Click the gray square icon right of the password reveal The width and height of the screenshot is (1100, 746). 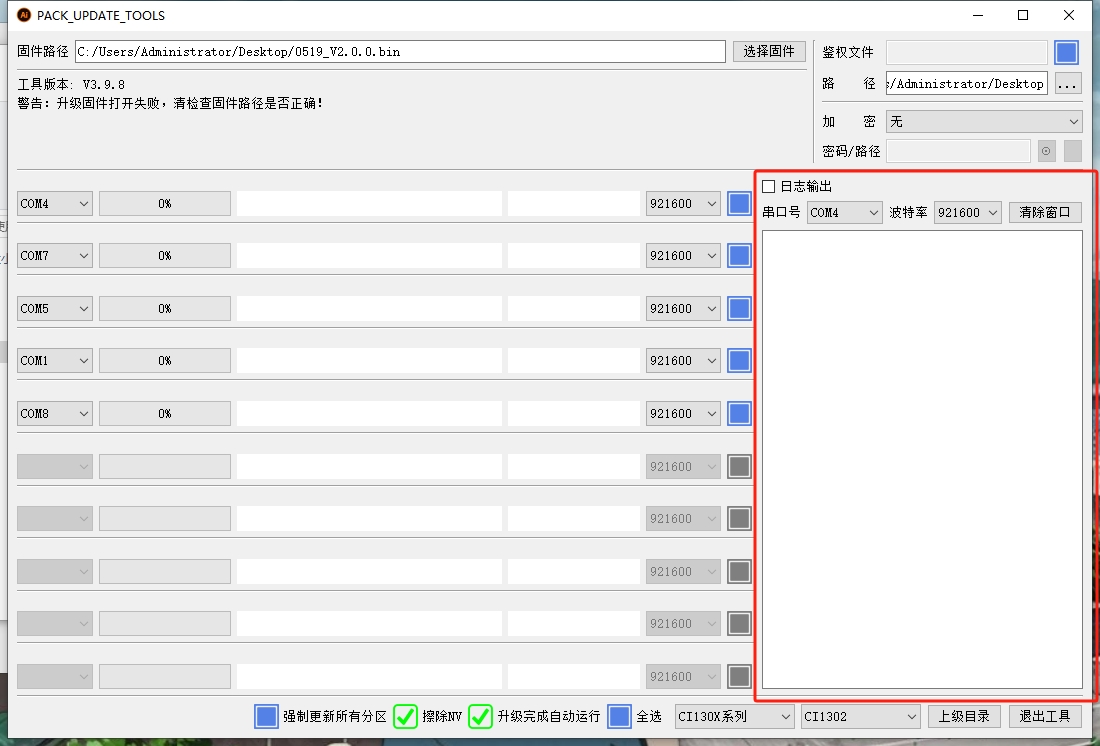(1070, 150)
